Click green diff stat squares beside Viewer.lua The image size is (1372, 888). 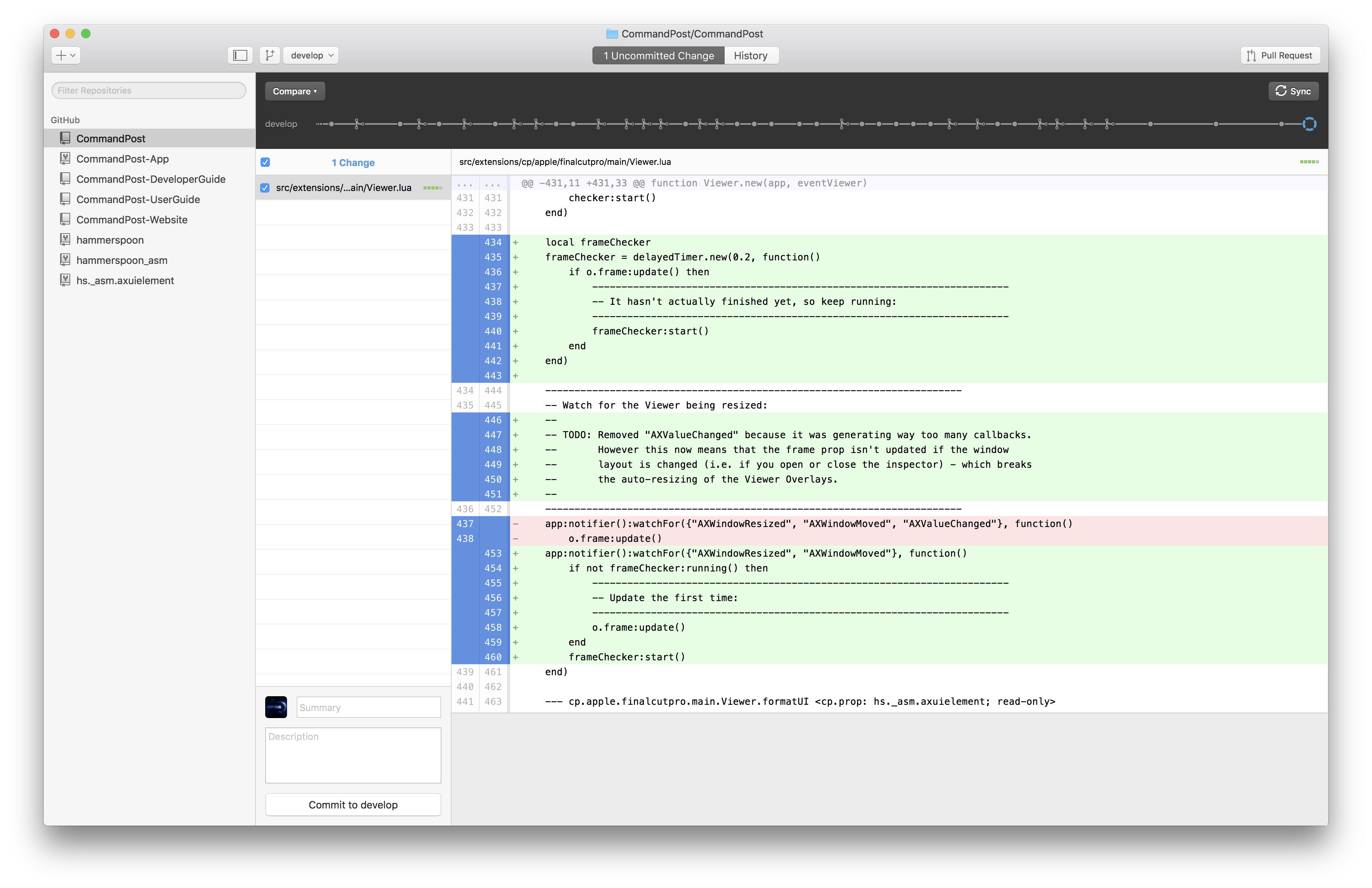433,187
